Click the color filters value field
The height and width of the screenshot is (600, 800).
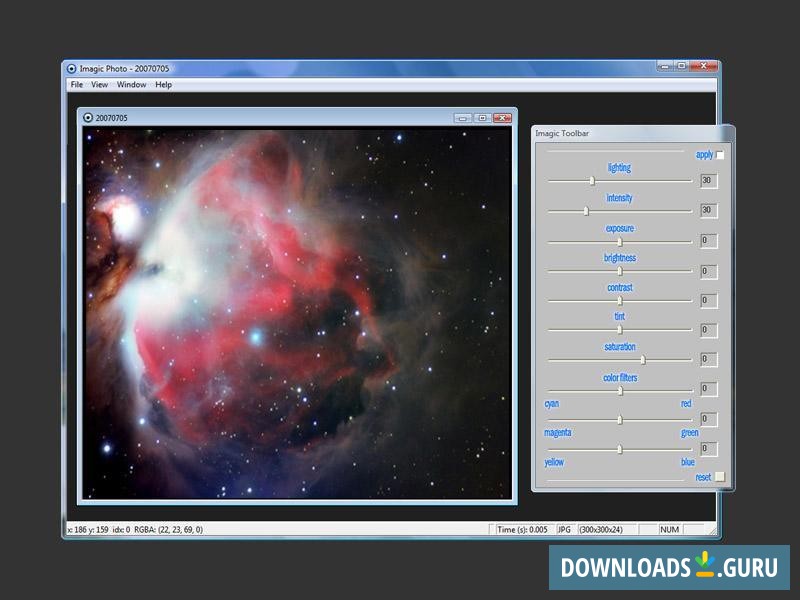click(x=709, y=389)
